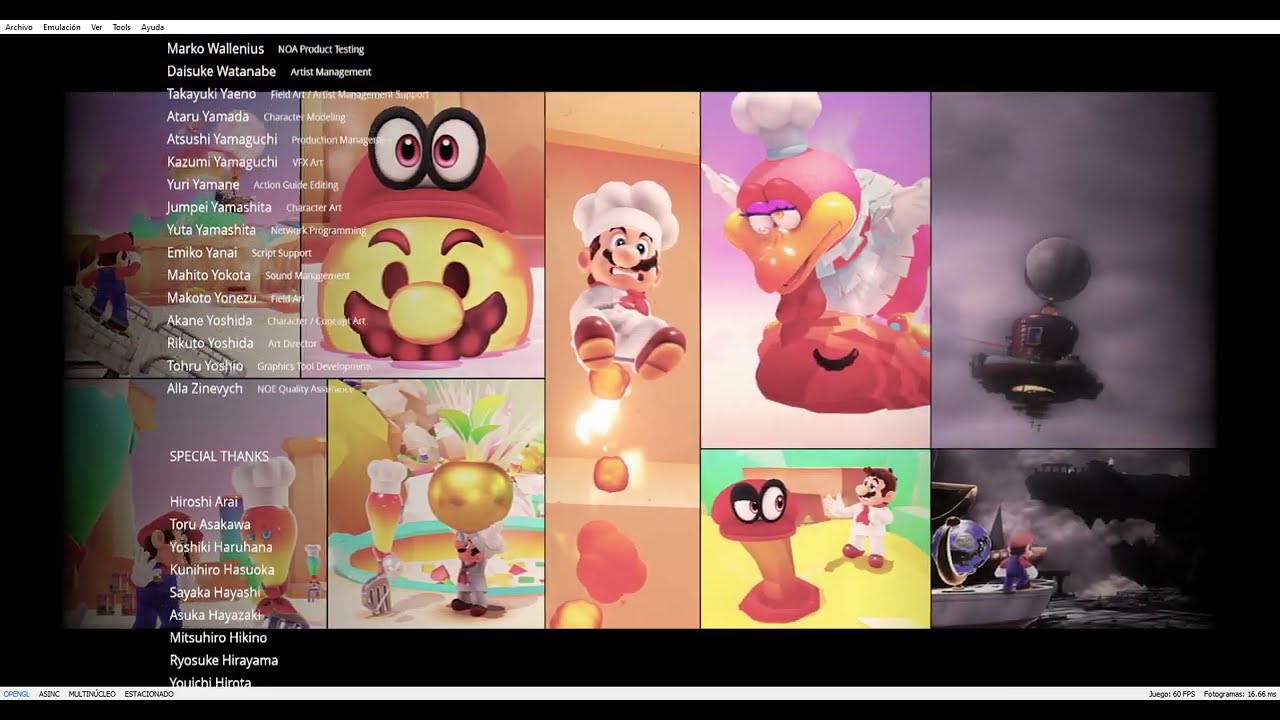Click the golden turnip chef Mario picture
1280x720 pixels.
(436, 504)
